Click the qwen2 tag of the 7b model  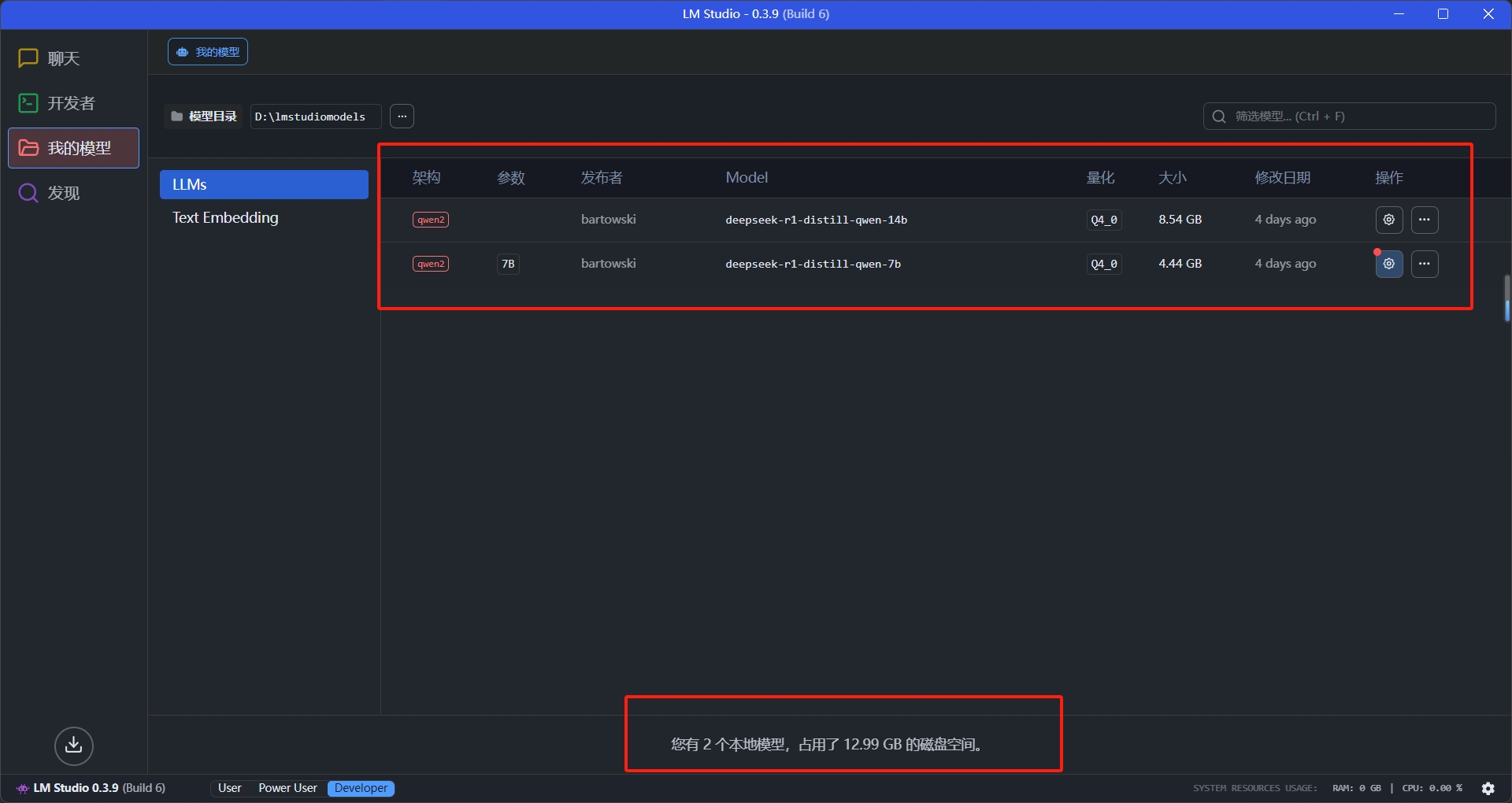click(x=431, y=264)
